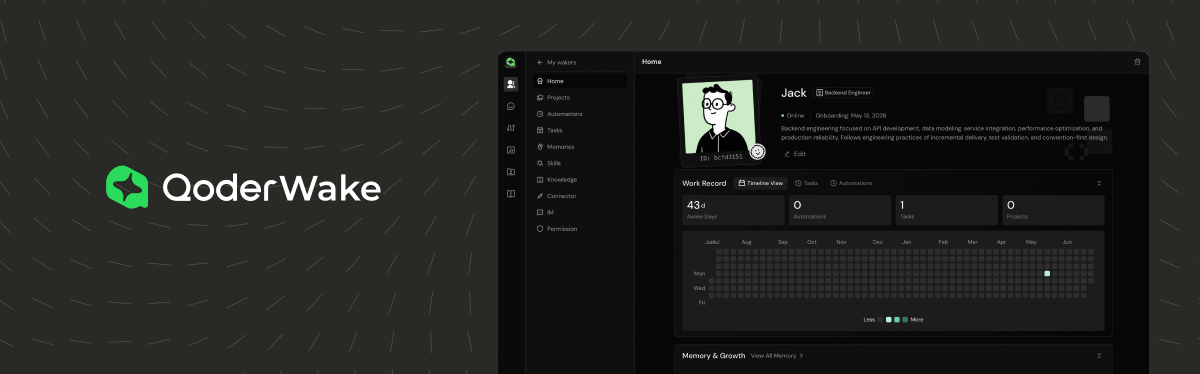This screenshot has width=1200, height=374.
Task: Open Projects in the sidebar
Action: [x=580, y=98]
